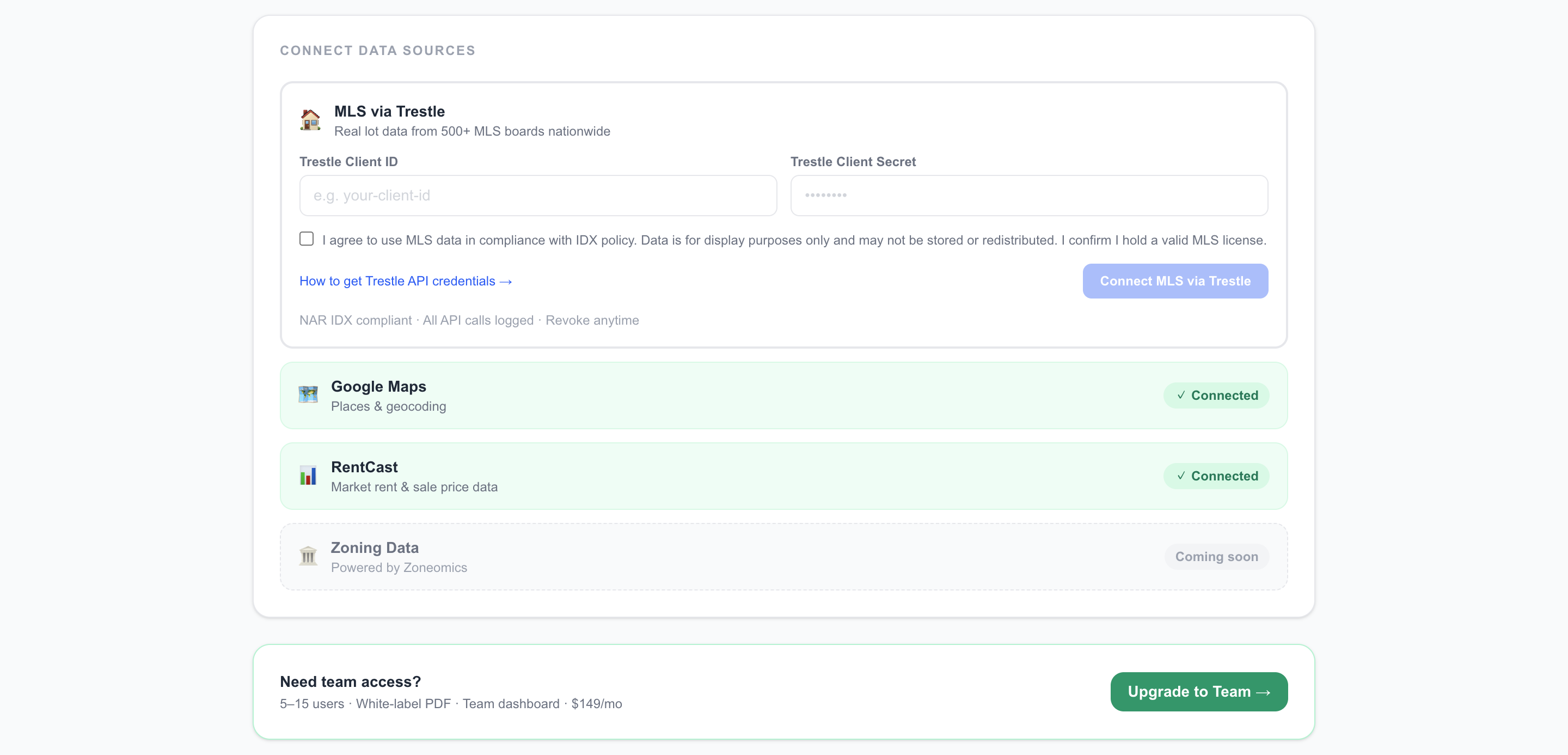Focus the Trestle Client ID field

tap(538, 196)
